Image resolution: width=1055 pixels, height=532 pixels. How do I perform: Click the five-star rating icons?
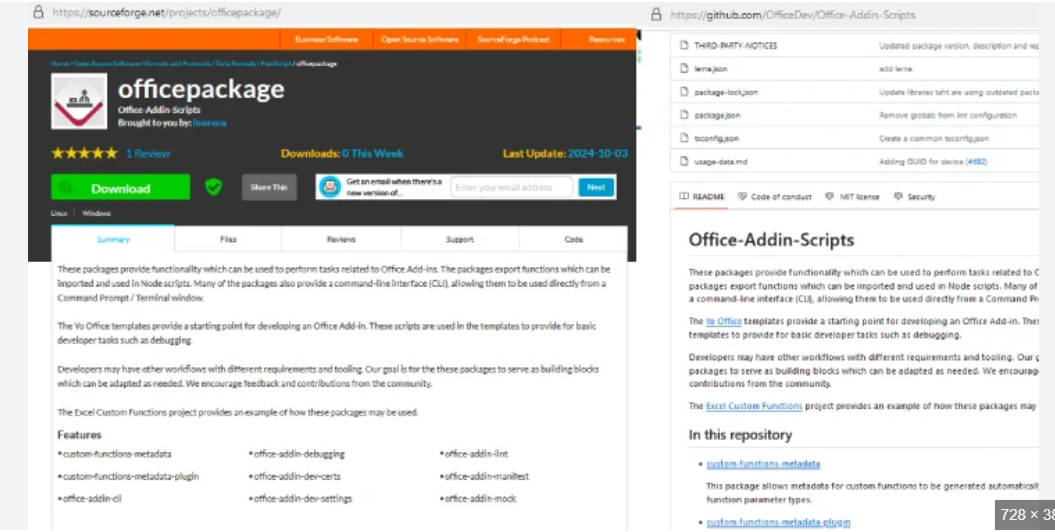[x=84, y=154]
